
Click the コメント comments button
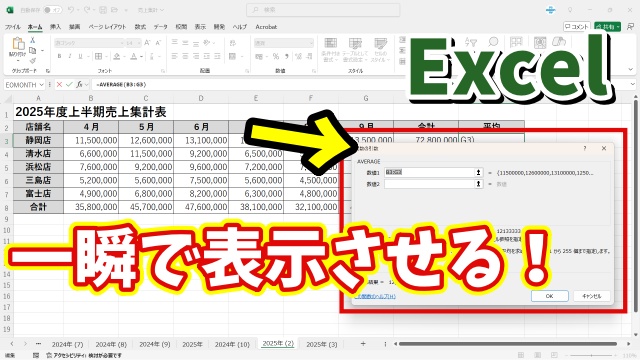(x=577, y=27)
